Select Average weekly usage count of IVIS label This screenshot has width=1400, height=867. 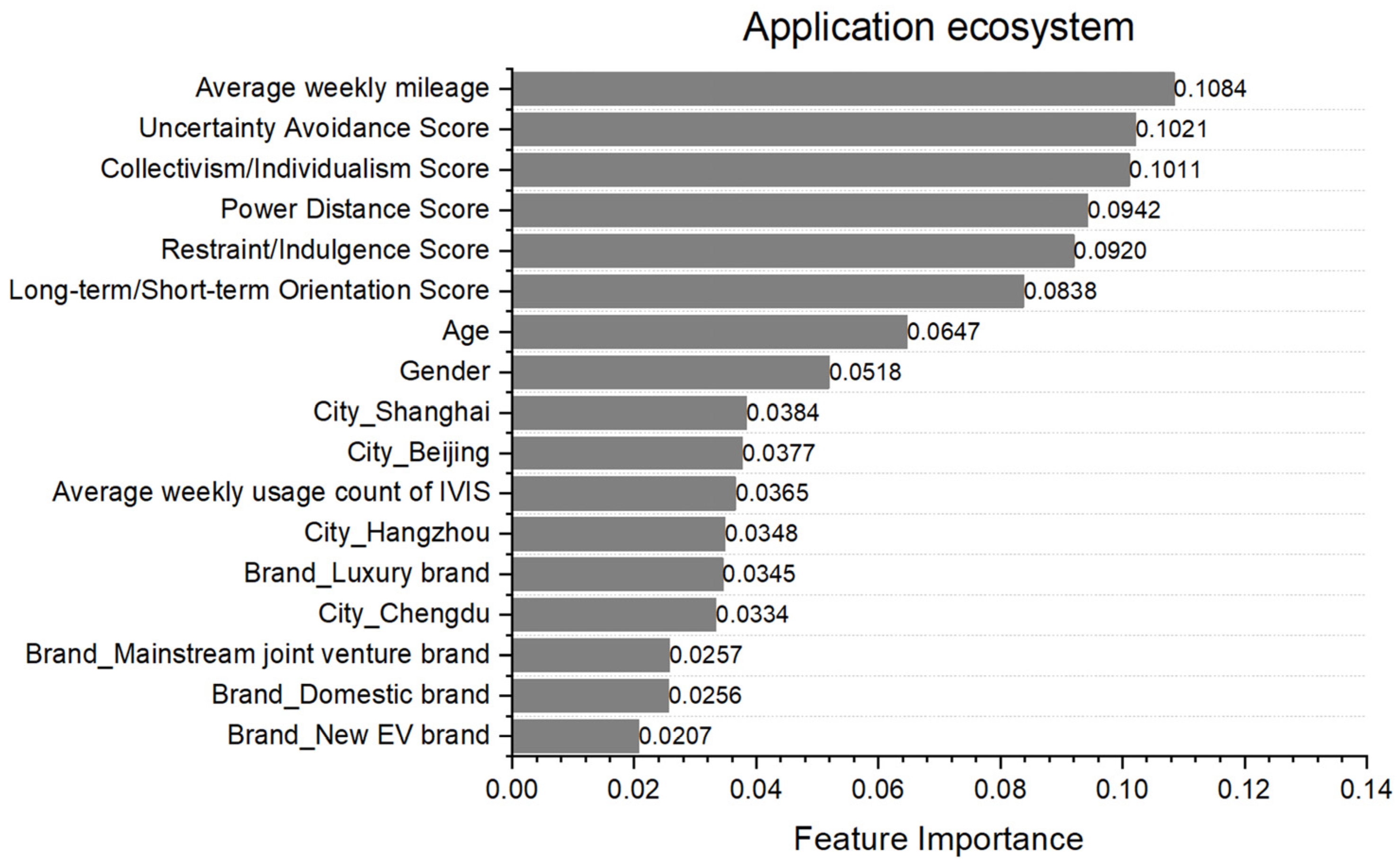pyautogui.click(x=271, y=493)
